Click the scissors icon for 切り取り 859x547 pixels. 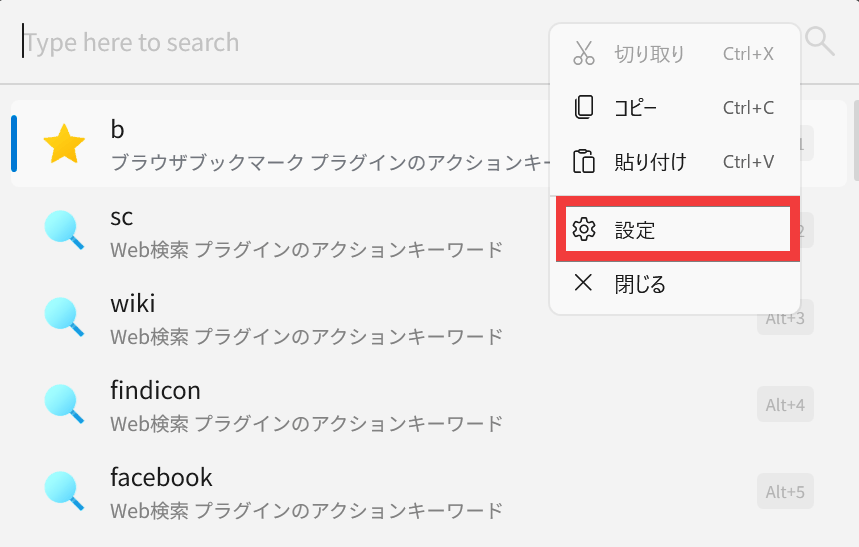(583, 53)
